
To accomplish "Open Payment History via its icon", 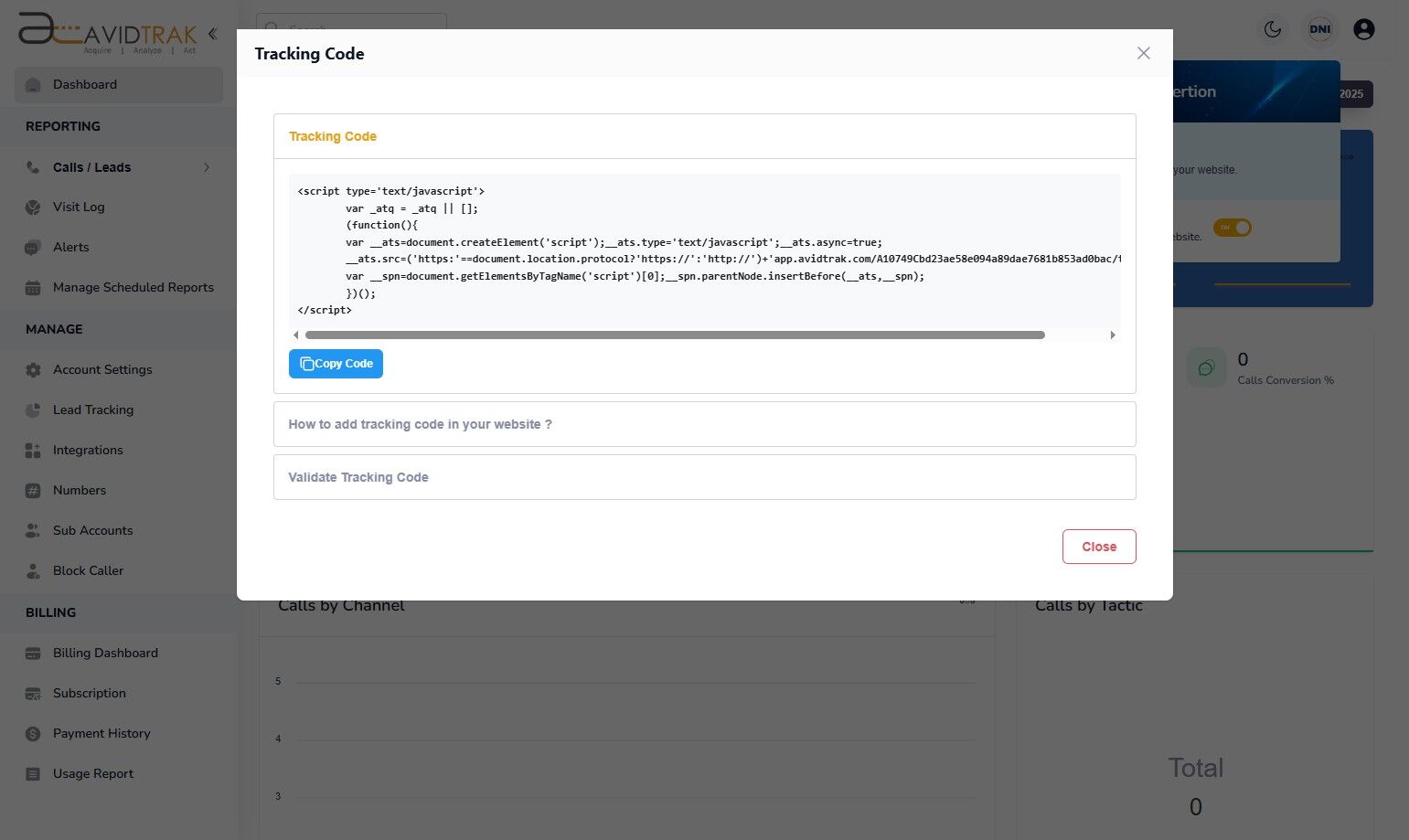I will pos(33,733).
